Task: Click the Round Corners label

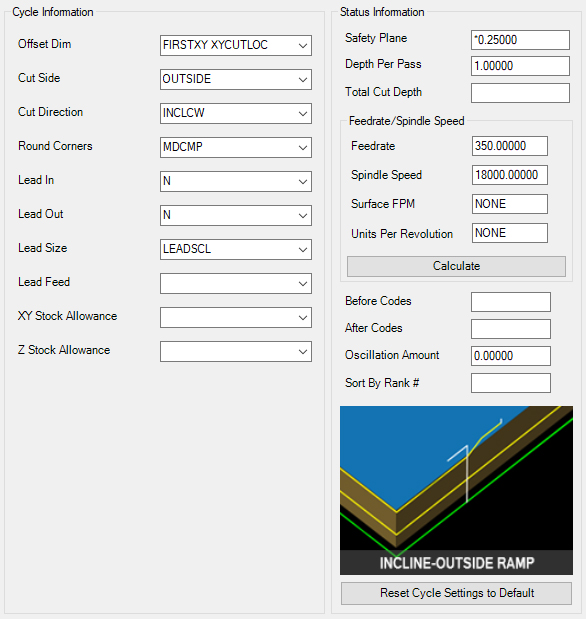Action: coord(55,146)
